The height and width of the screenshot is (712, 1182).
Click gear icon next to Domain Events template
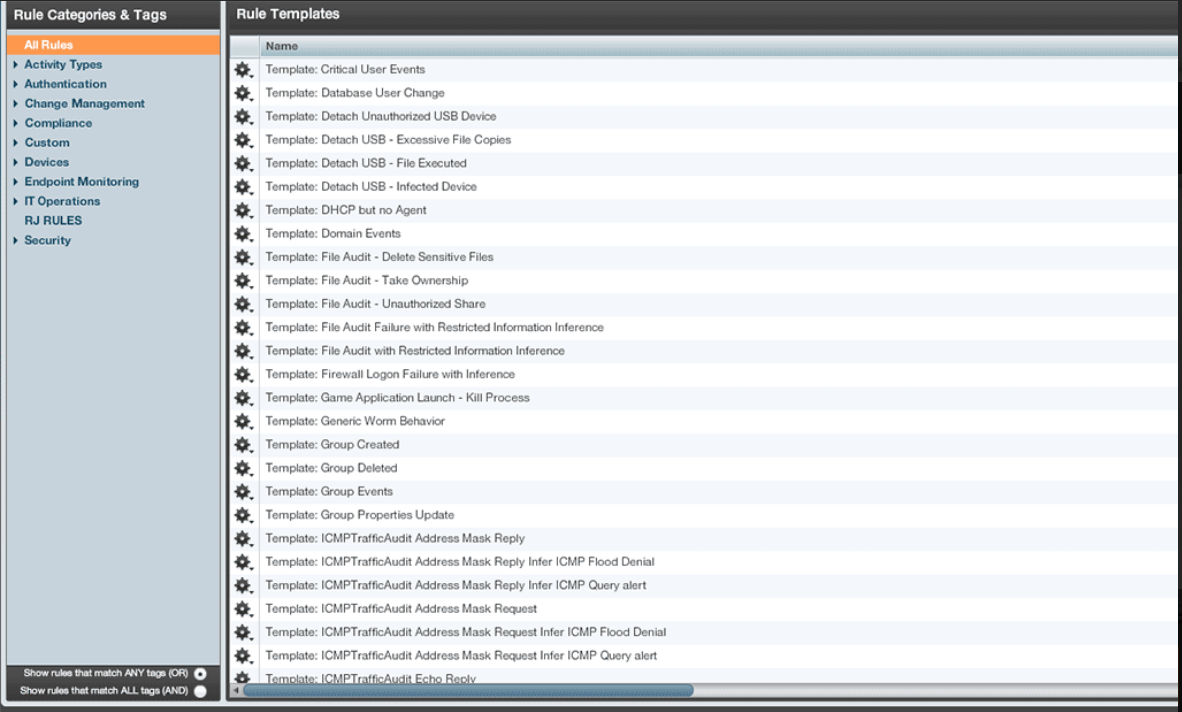(x=243, y=234)
